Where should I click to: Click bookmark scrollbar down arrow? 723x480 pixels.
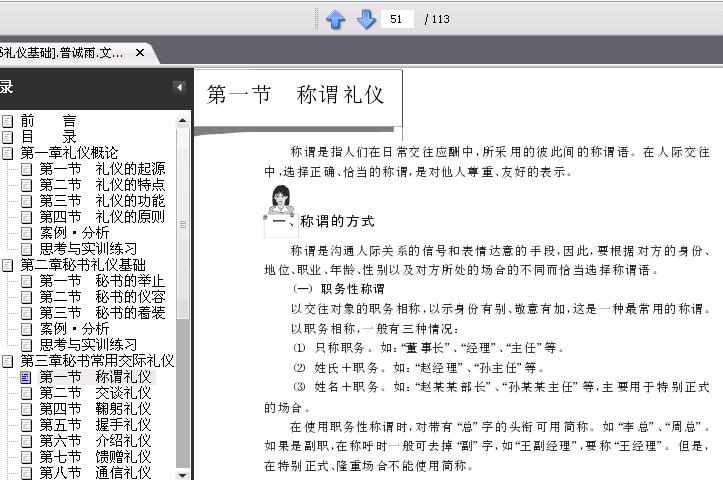point(183,474)
